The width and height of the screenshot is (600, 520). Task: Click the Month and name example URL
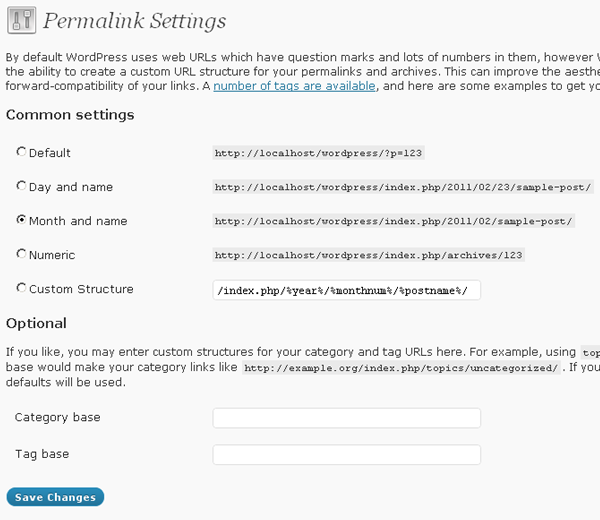394,221
